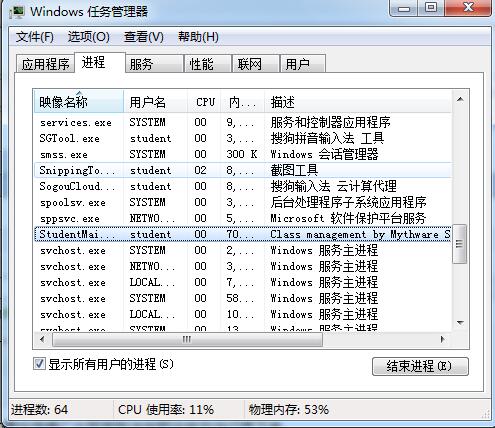Screen dimensions: 495x428
Task: Select the SGTool.exe process row
Action: [x=243, y=138]
